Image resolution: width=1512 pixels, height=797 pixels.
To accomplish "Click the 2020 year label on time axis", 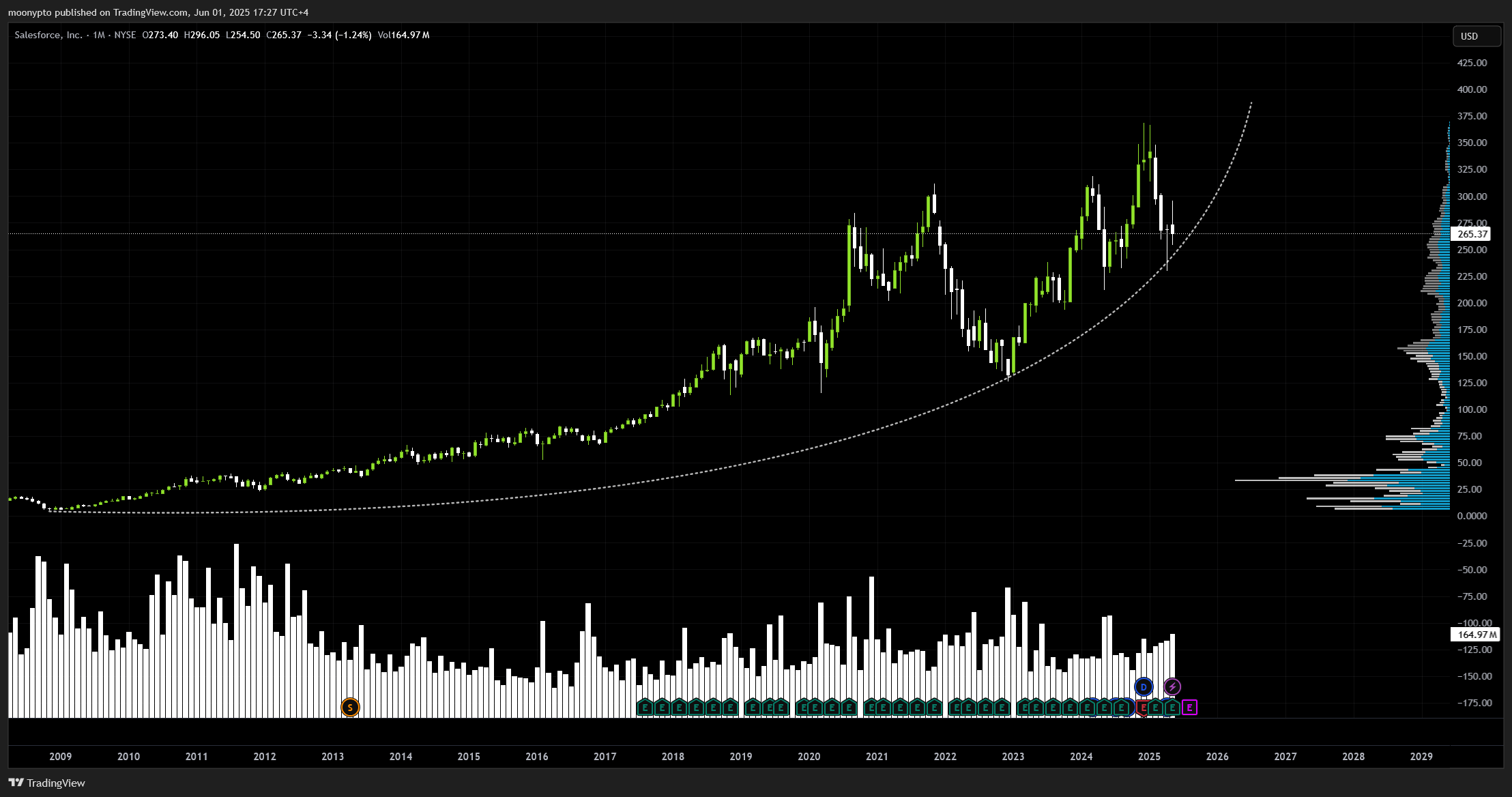I will [809, 756].
